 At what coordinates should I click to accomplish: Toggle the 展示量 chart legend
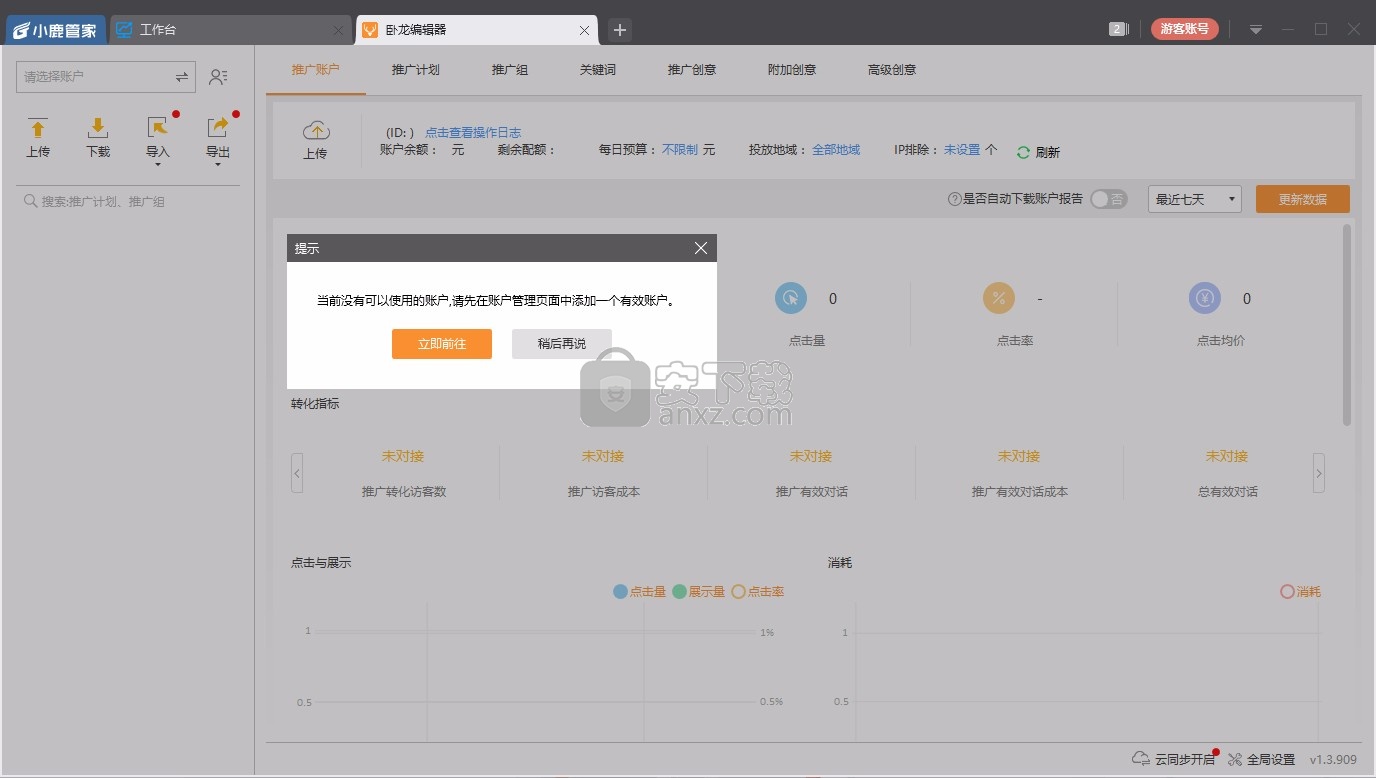pos(699,592)
